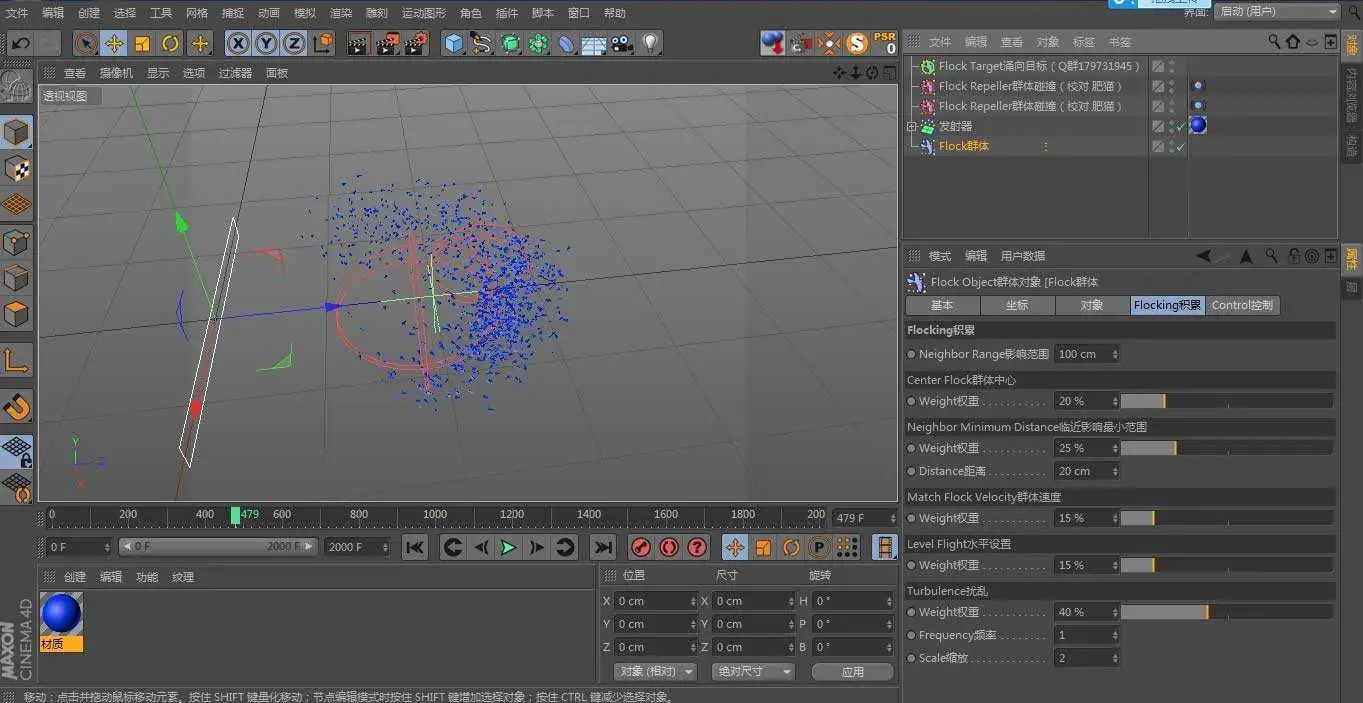
Task: Click the coordinate system icon
Action: [x=322, y=43]
